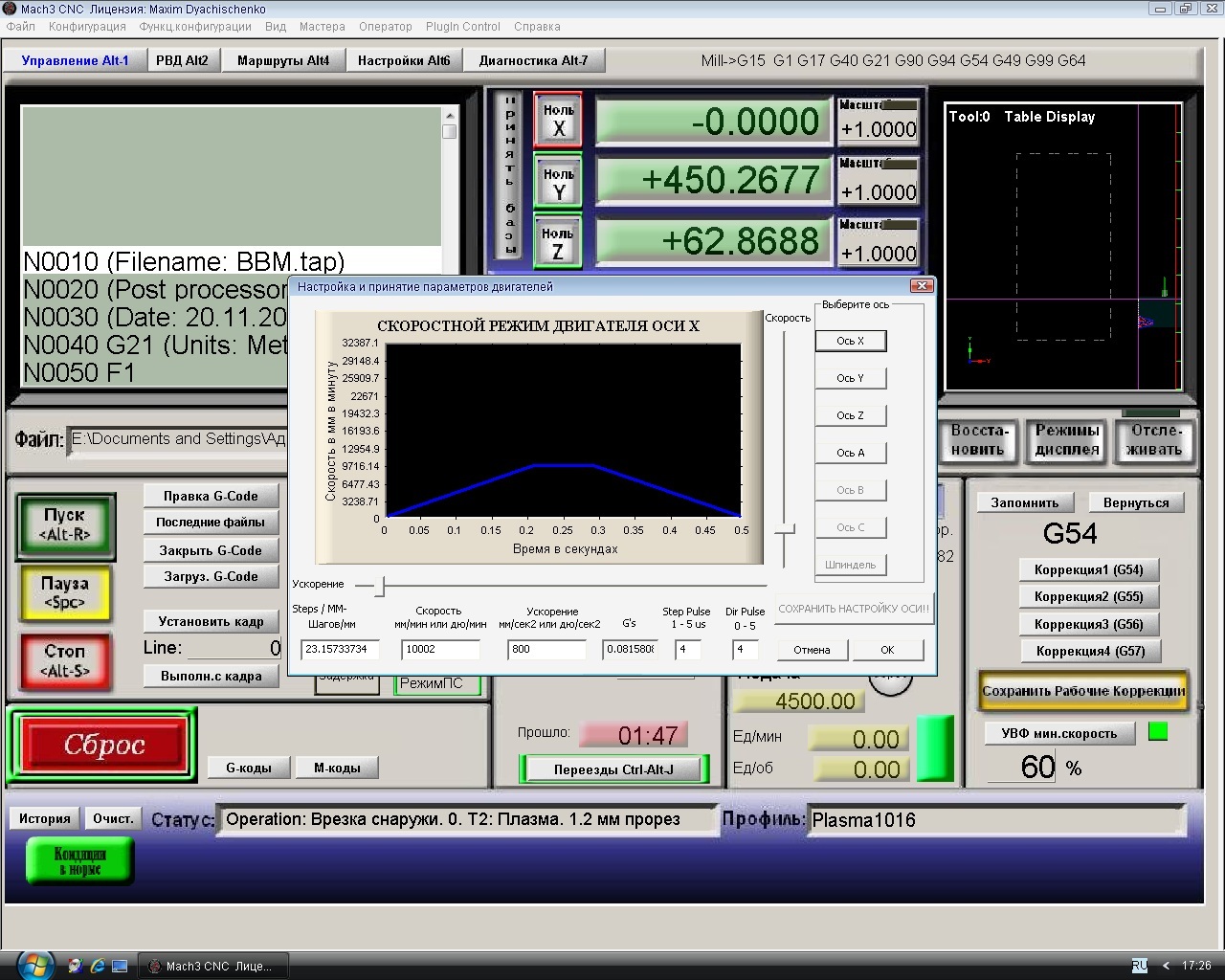Click the Z axis scale field +1.0000
1225x980 pixels.
click(x=879, y=254)
